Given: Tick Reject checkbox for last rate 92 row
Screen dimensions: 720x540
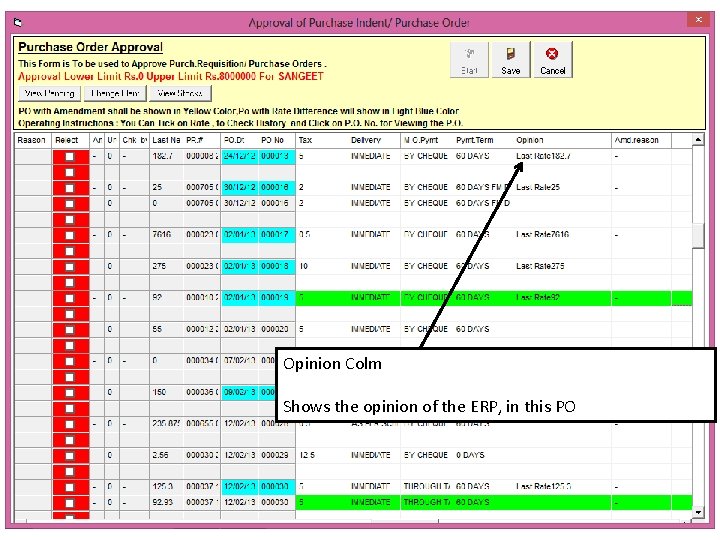Looking at the screenshot, I should 69,298.
